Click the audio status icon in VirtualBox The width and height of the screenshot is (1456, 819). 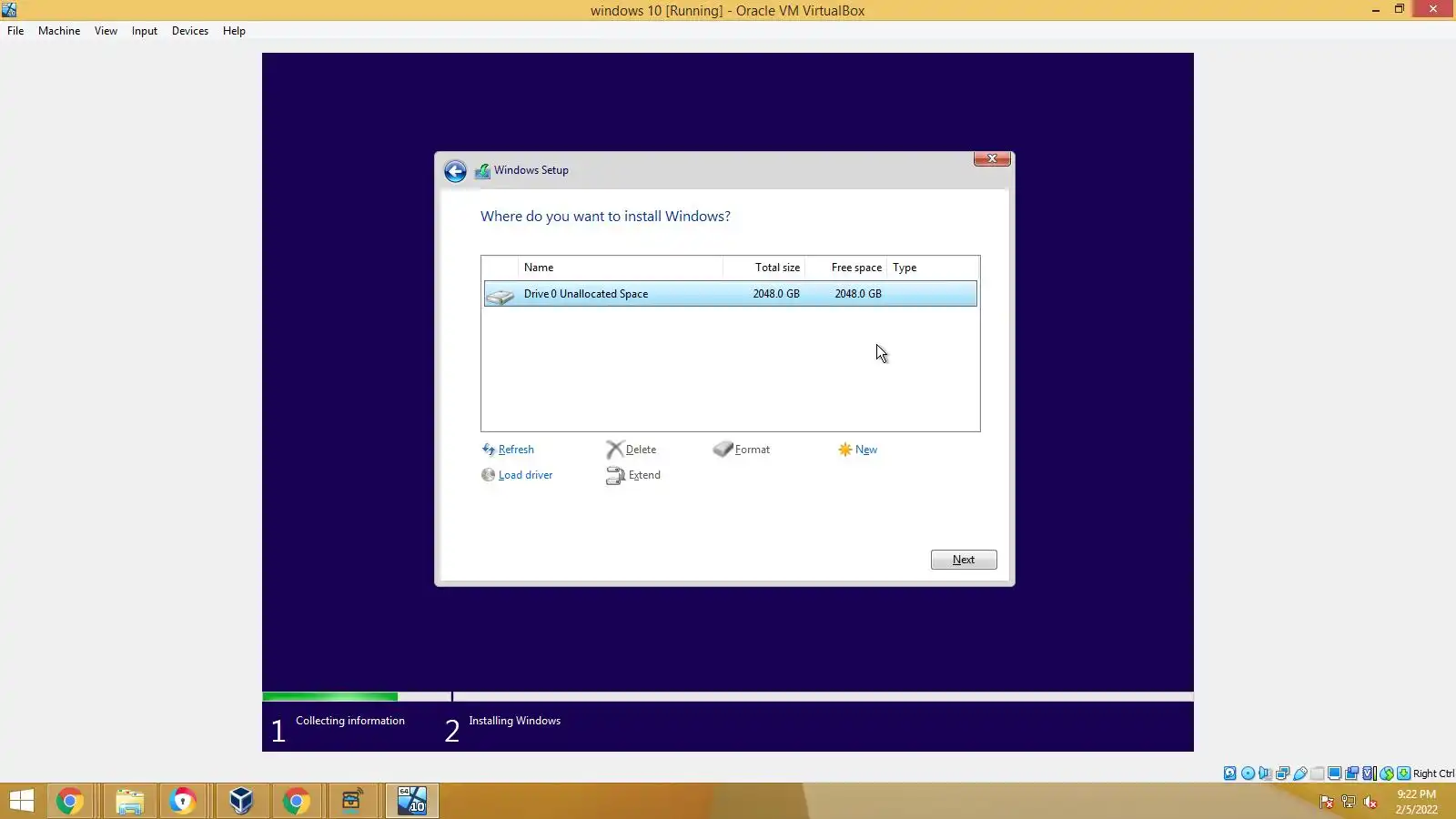pos(1265,773)
